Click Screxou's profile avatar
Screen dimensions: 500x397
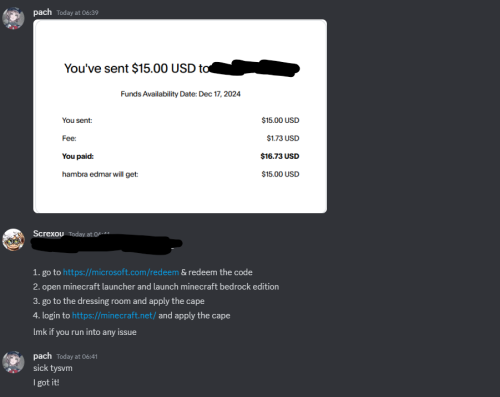(x=13, y=240)
